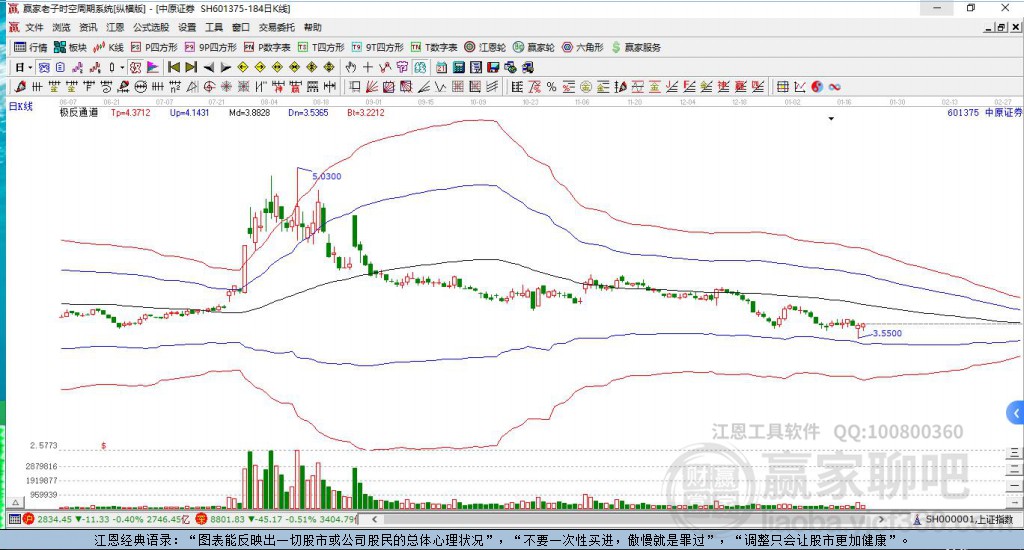Open the 江恩 menu
The width and height of the screenshot is (1024, 550).
115,27
